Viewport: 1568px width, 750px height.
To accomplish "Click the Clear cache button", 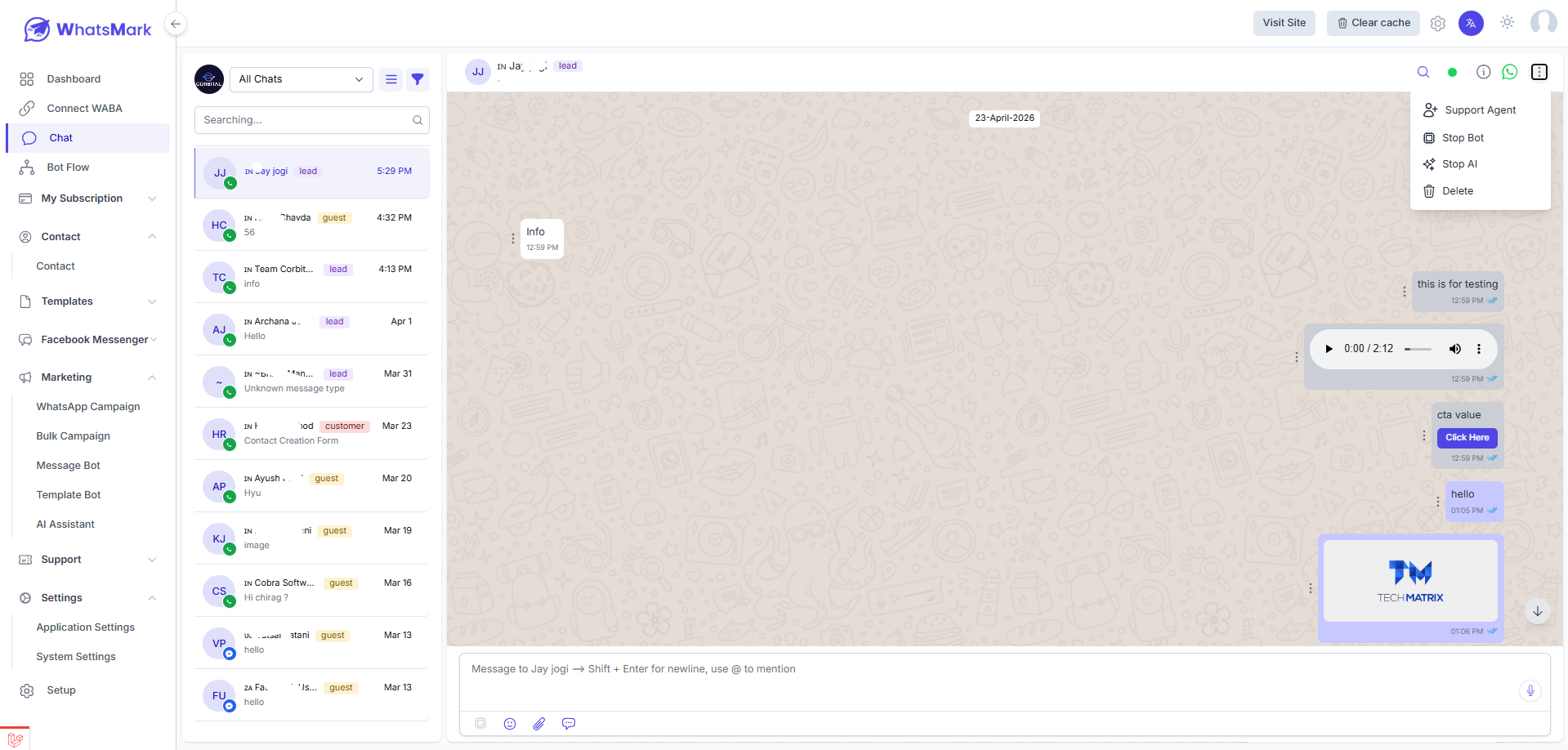I will (1373, 23).
